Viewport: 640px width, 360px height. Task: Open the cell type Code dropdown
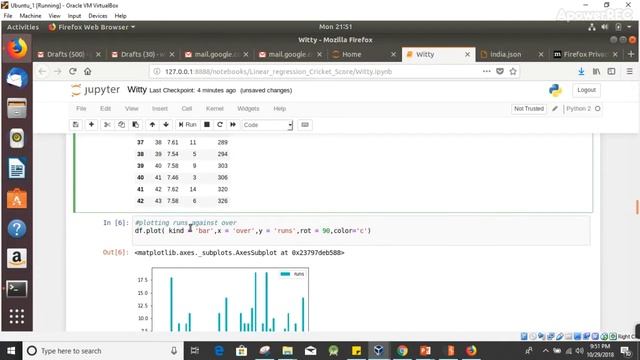(267, 125)
